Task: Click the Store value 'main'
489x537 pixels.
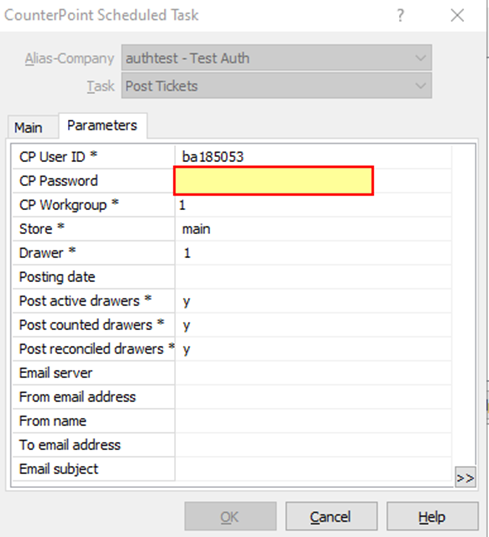Action: tap(196, 229)
